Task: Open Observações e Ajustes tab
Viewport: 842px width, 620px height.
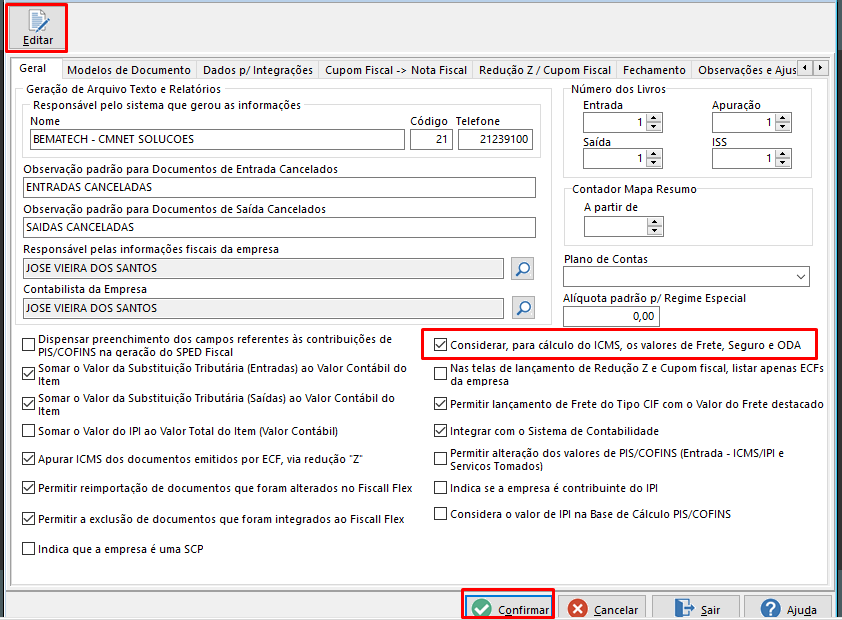Action: 746,70
